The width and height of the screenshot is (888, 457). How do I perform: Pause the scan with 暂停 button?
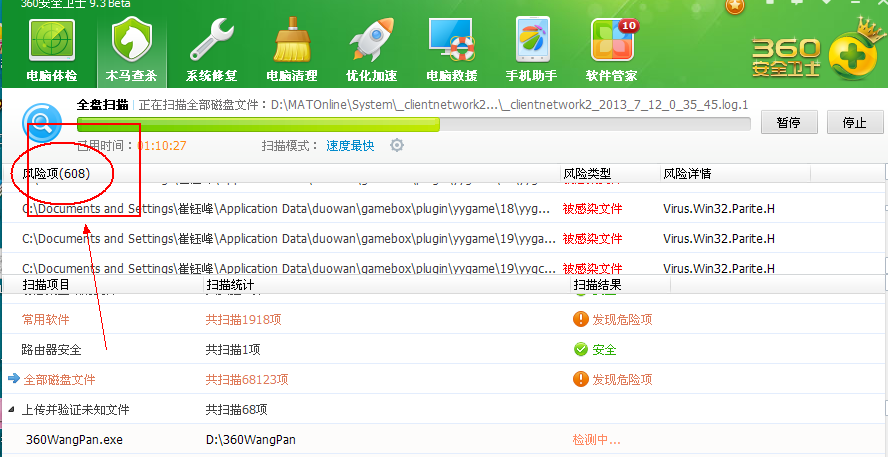[x=789, y=122]
